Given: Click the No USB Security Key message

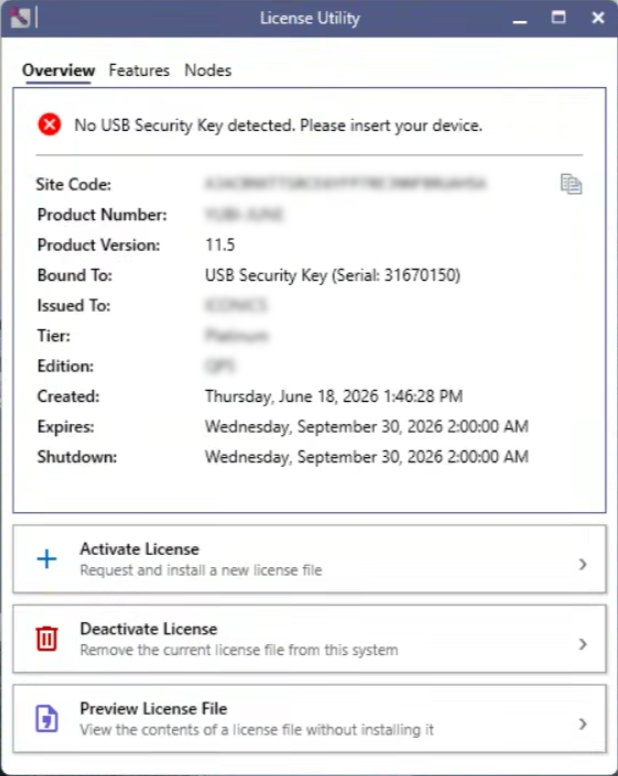Looking at the screenshot, I should pyautogui.click(x=278, y=125).
